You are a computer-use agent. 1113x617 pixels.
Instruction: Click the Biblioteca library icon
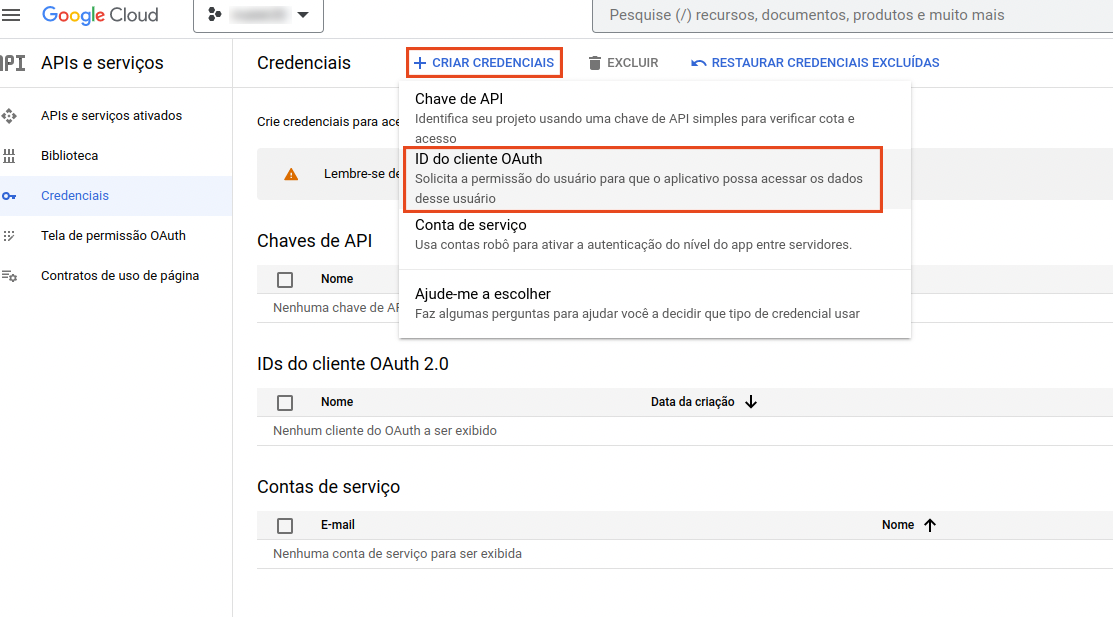(x=9, y=155)
